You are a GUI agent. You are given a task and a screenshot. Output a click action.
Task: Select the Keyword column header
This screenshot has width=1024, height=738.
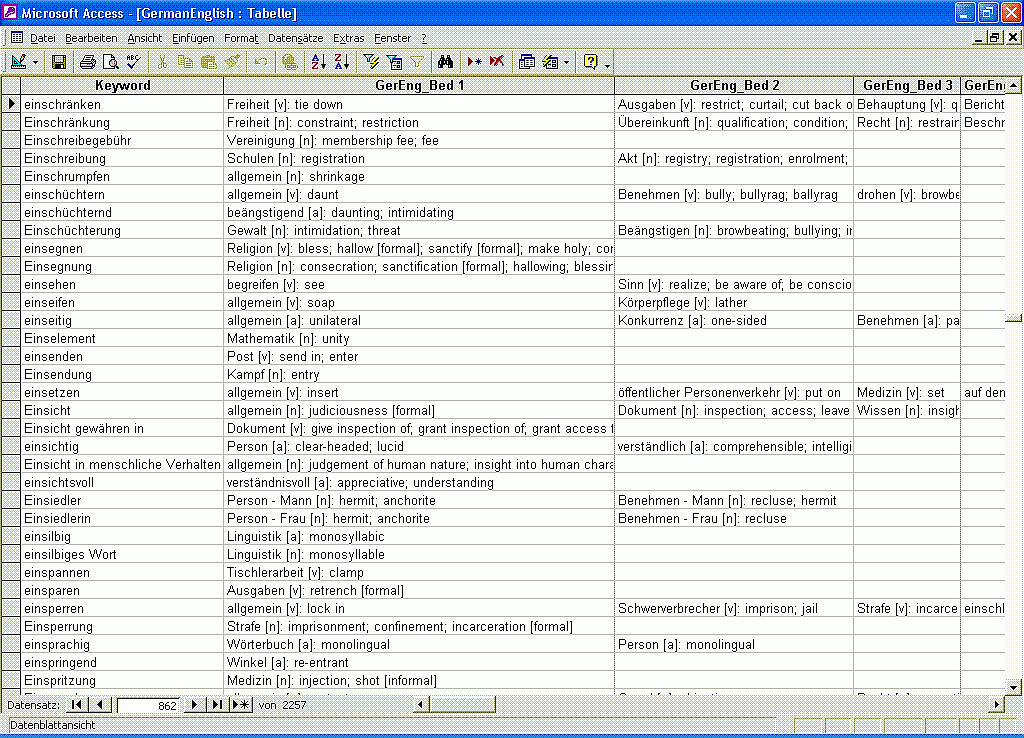122,86
